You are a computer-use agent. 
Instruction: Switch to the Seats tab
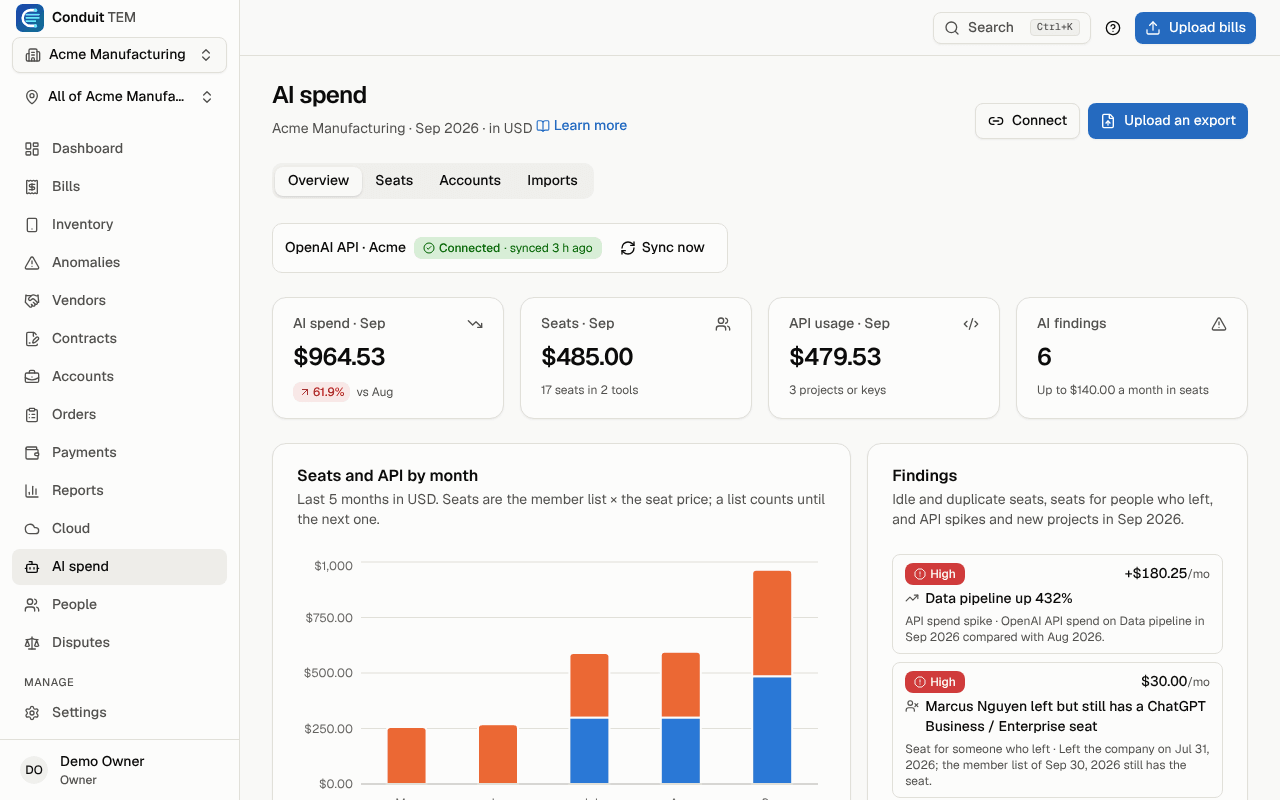394,181
